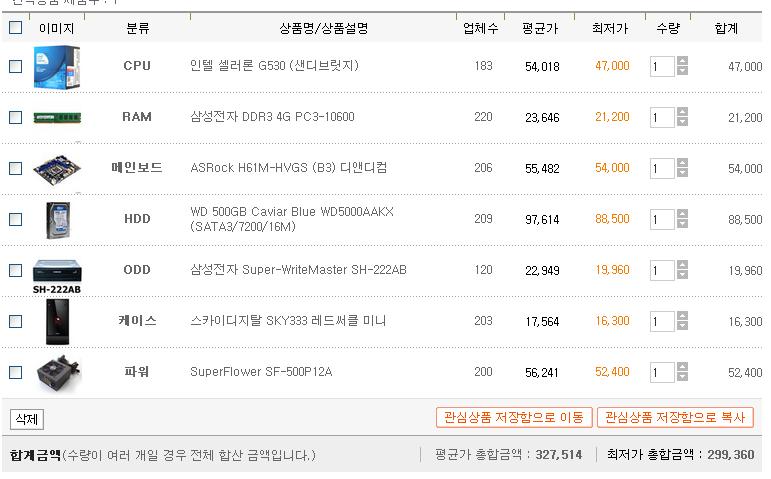
Task: Click 관심상품 저장함으로 이동 button
Action: coord(514,418)
